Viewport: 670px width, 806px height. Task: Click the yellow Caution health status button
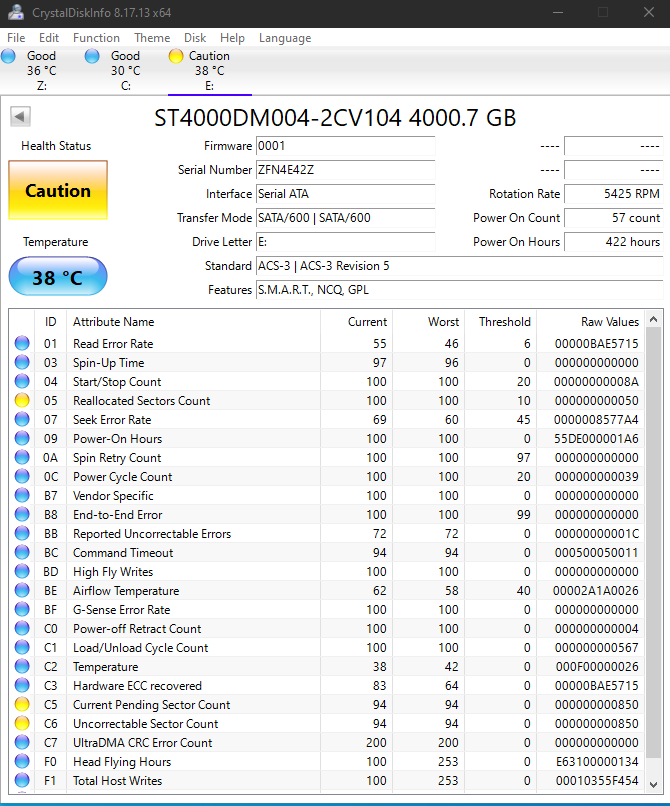(x=58, y=190)
